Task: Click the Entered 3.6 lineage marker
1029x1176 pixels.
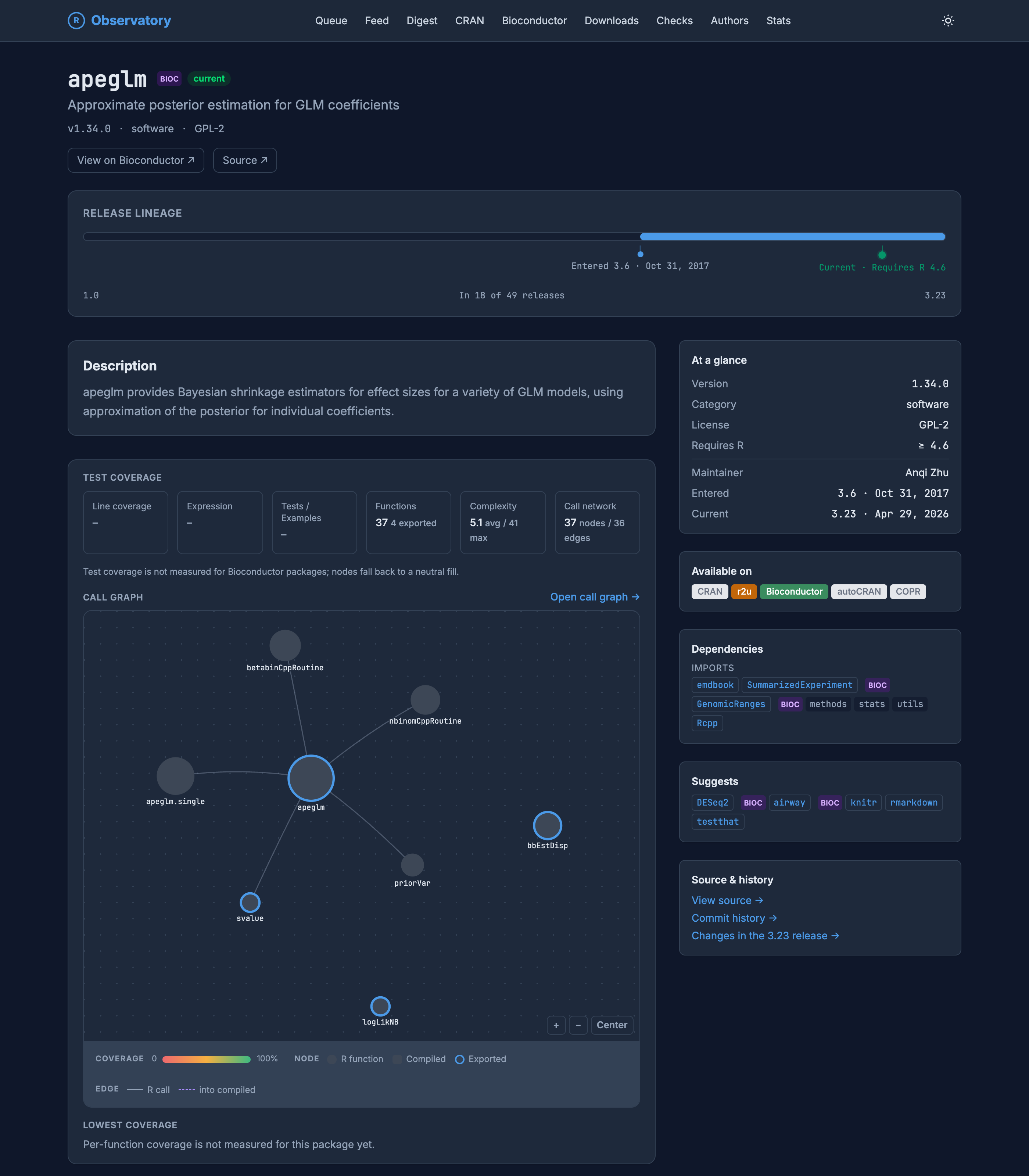Action: click(x=640, y=253)
